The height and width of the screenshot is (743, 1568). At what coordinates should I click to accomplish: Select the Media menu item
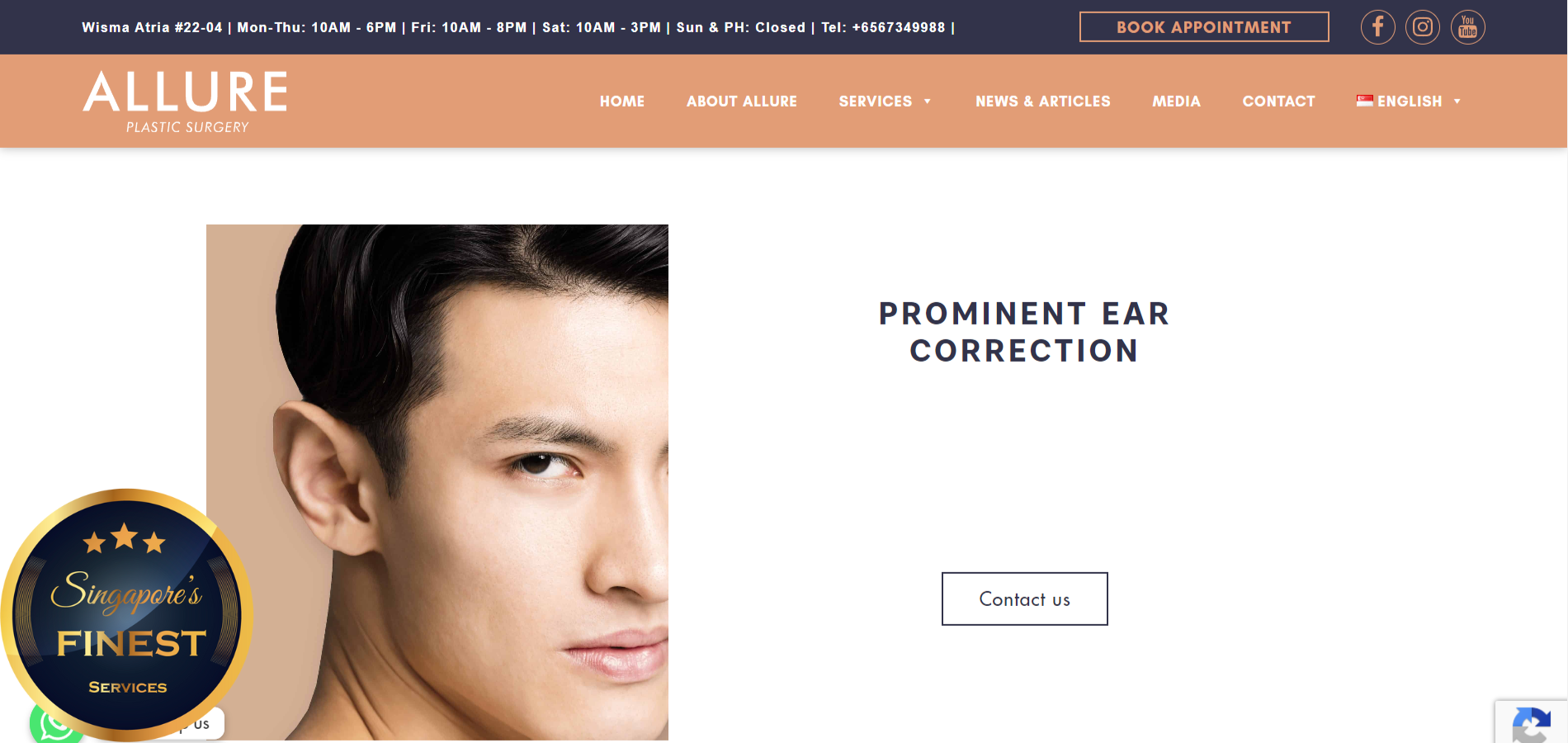point(1176,102)
